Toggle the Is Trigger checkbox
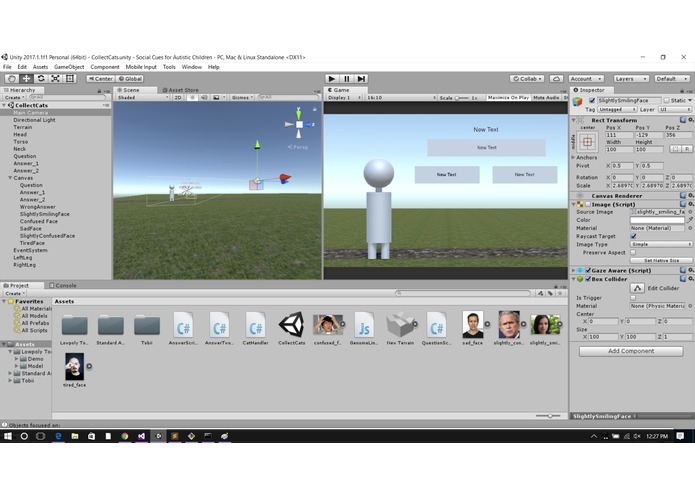 click(x=633, y=298)
